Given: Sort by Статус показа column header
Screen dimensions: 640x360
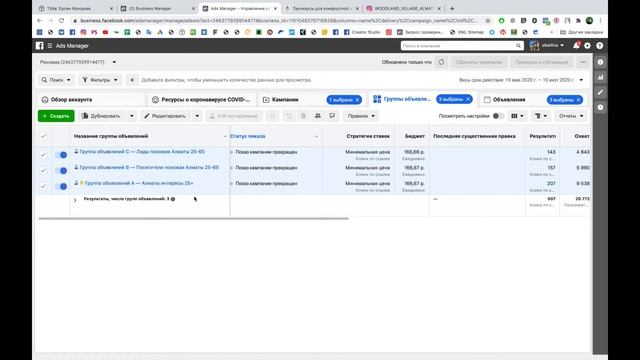Looking at the screenshot, I should click(x=248, y=136).
